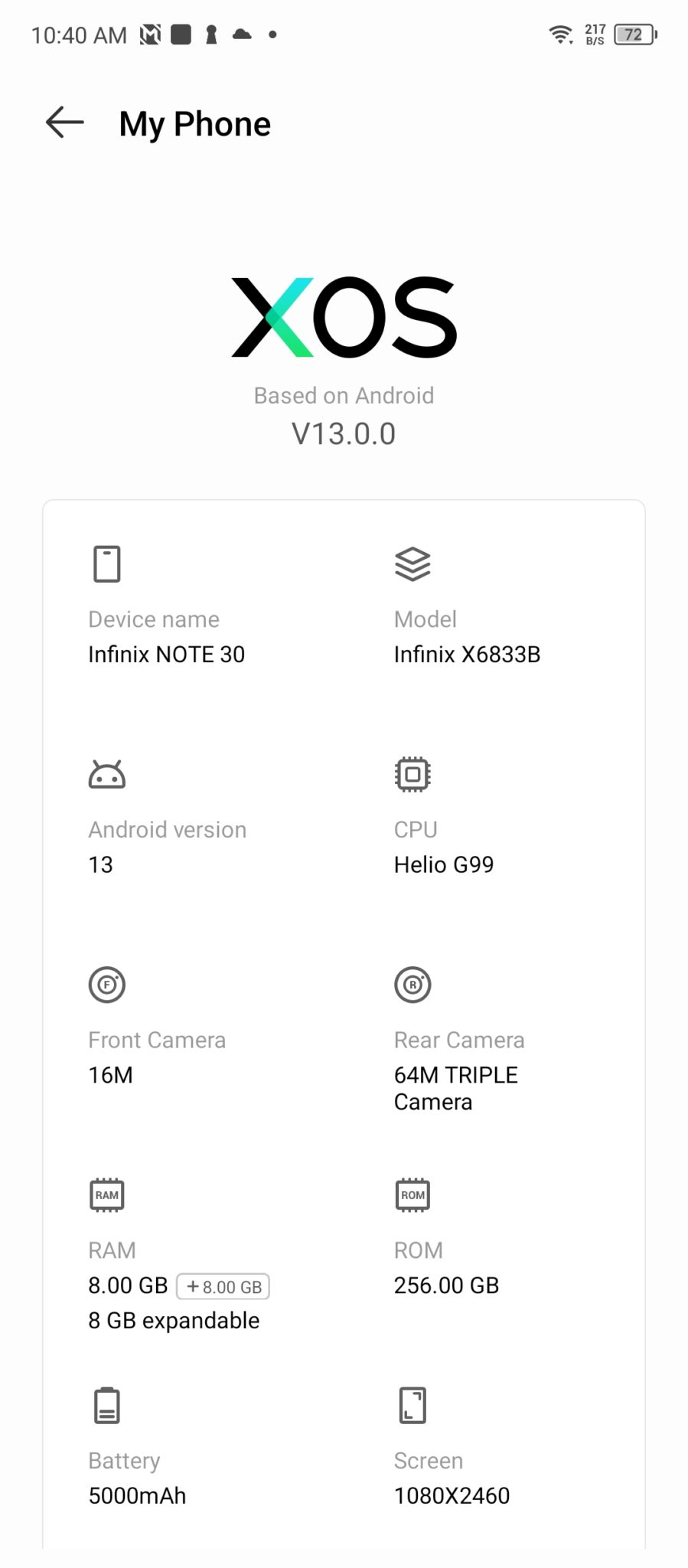Viewport: 688px width, 1568px height.
Task: Select the Infinix X6833B model entry
Action: coord(467,655)
